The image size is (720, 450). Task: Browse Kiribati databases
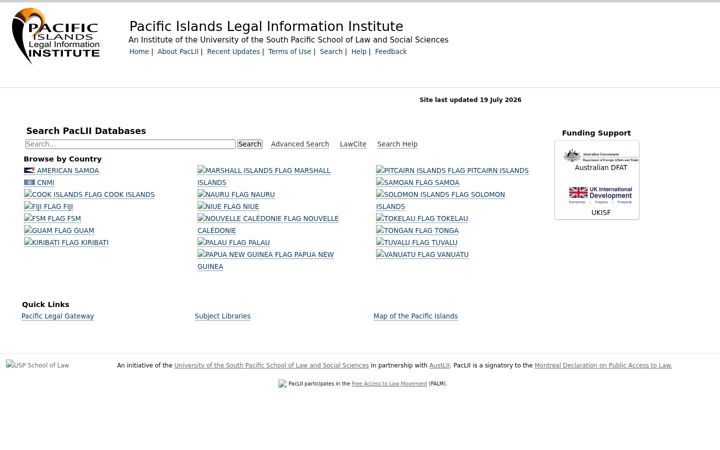[66, 242]
